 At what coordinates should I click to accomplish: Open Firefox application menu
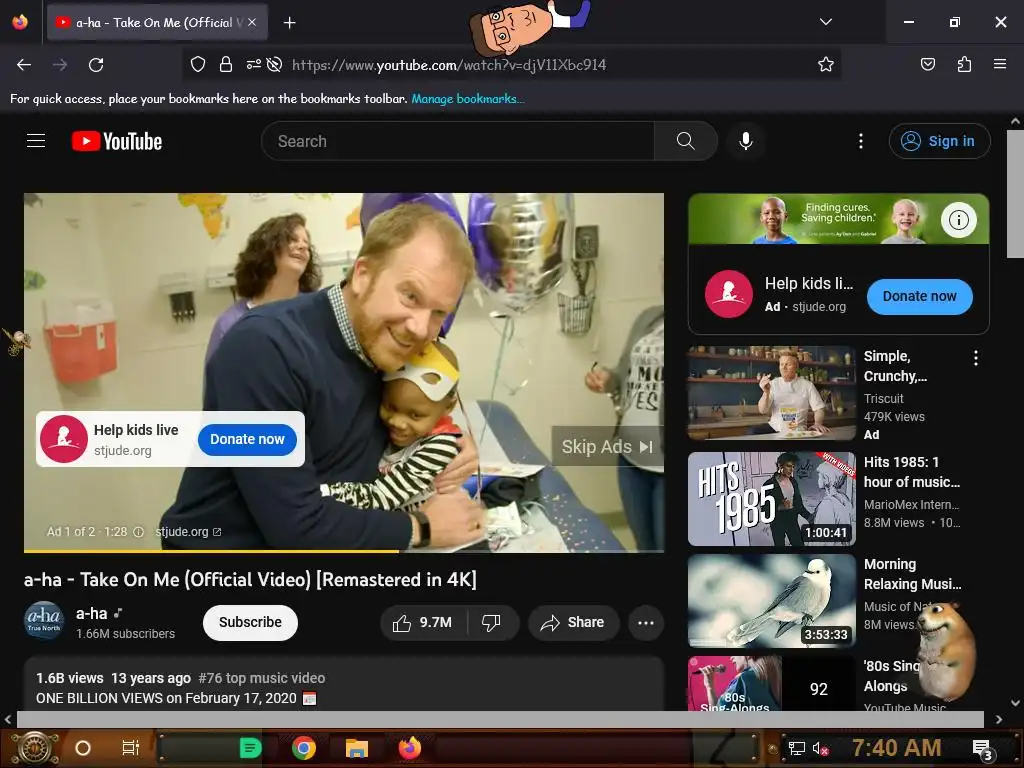click(x=999, y=64)
